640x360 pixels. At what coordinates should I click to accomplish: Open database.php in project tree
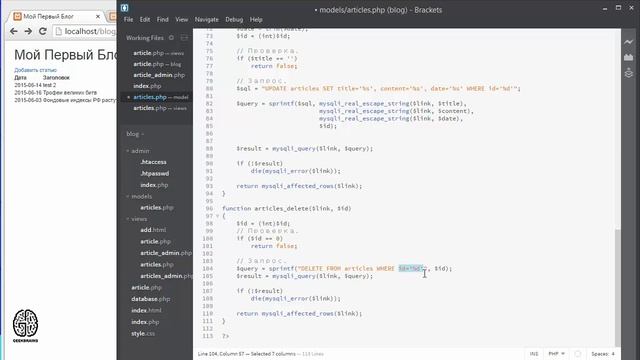pos(151,299)
